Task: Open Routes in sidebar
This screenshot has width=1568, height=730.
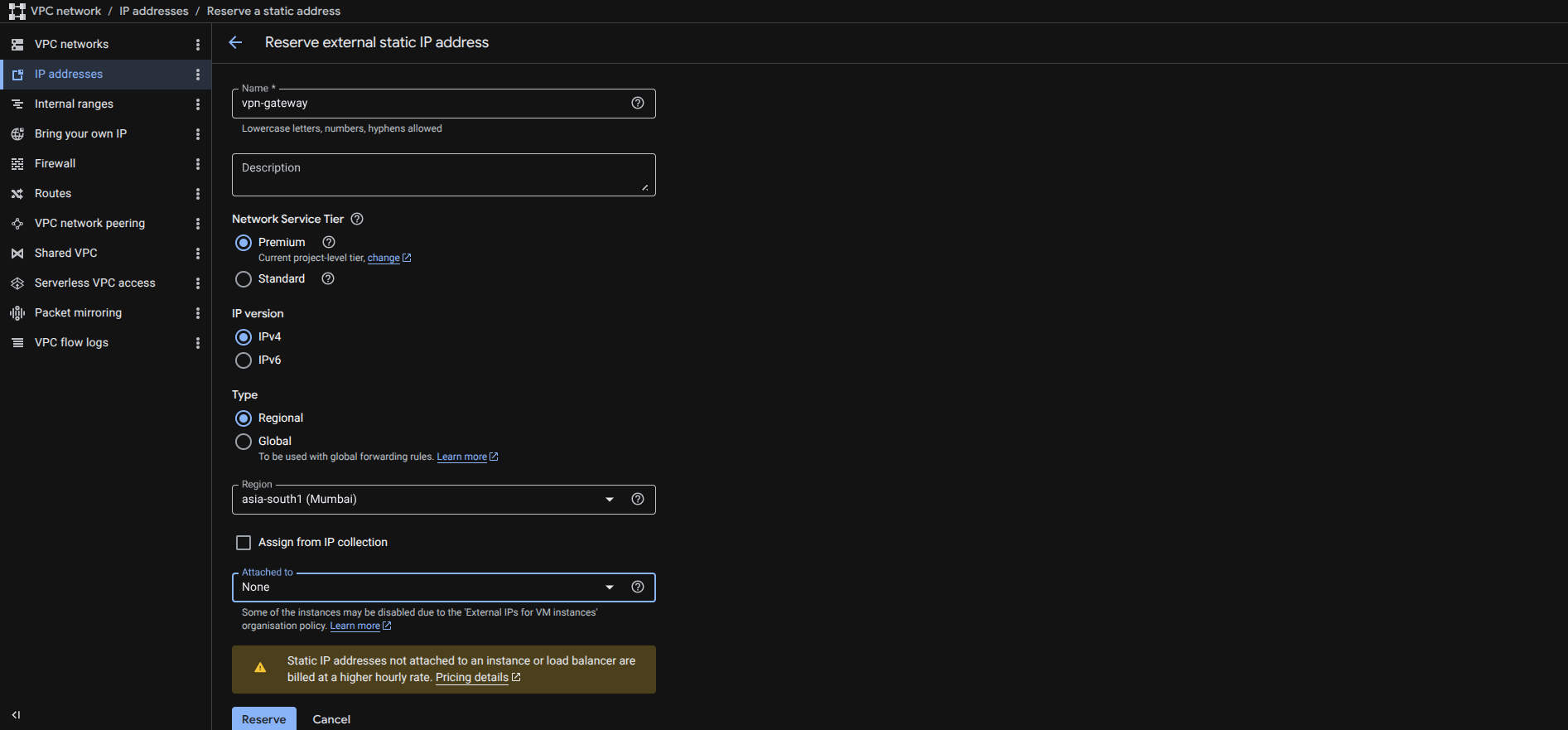Action: click(x=53, y=194)
